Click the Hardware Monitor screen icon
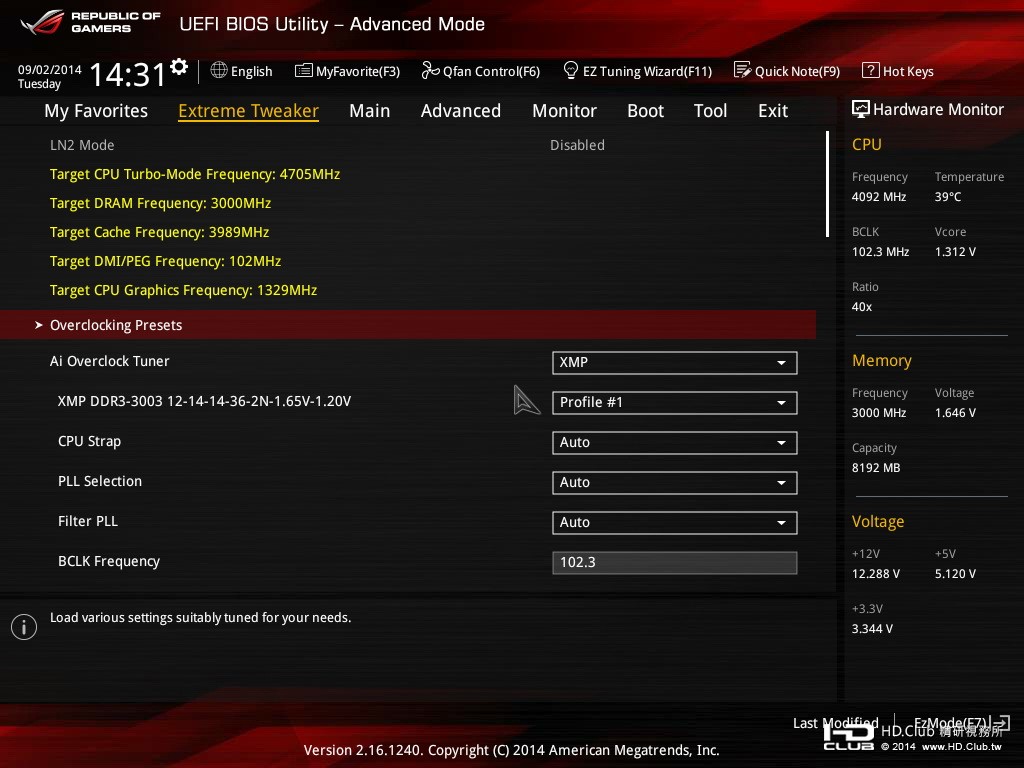Image resolution: width=1024 pixels, height=768 pixels. 861,110
